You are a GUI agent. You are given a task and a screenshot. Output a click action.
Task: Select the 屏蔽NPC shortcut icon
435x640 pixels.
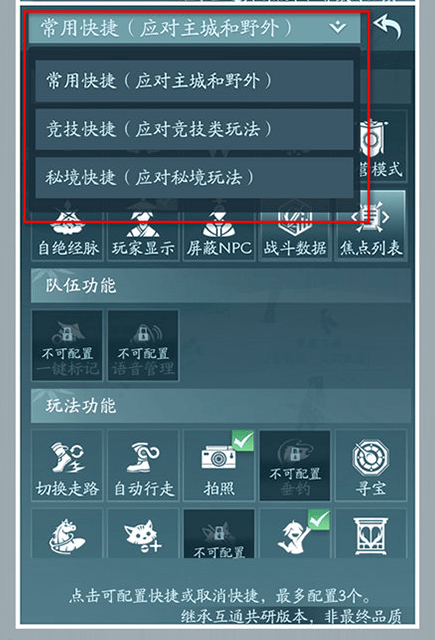point(219,231)
